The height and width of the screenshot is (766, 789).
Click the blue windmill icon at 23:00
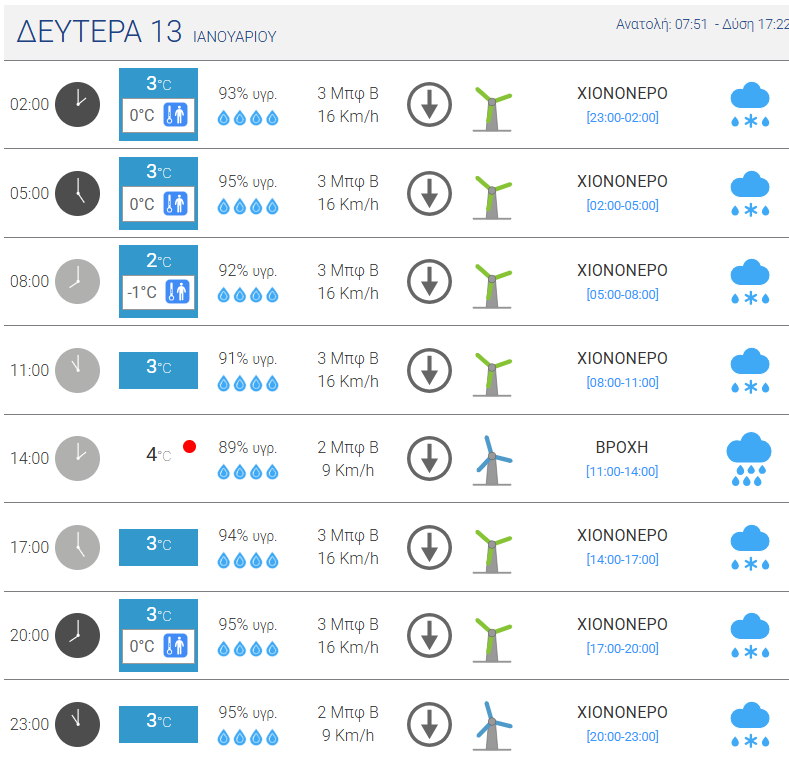[x=493, y=726]
